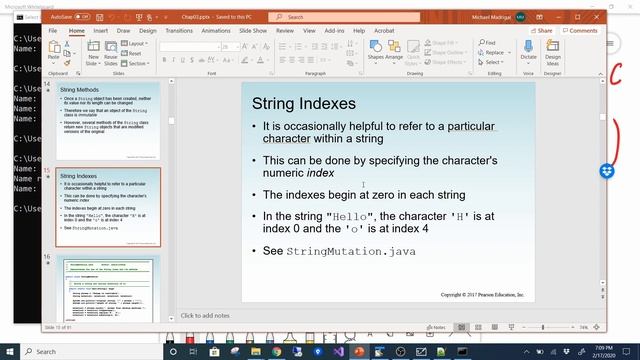Toggle Italic formatting
This screenshot has width=640, height=360.
click(x=173, y=60)
